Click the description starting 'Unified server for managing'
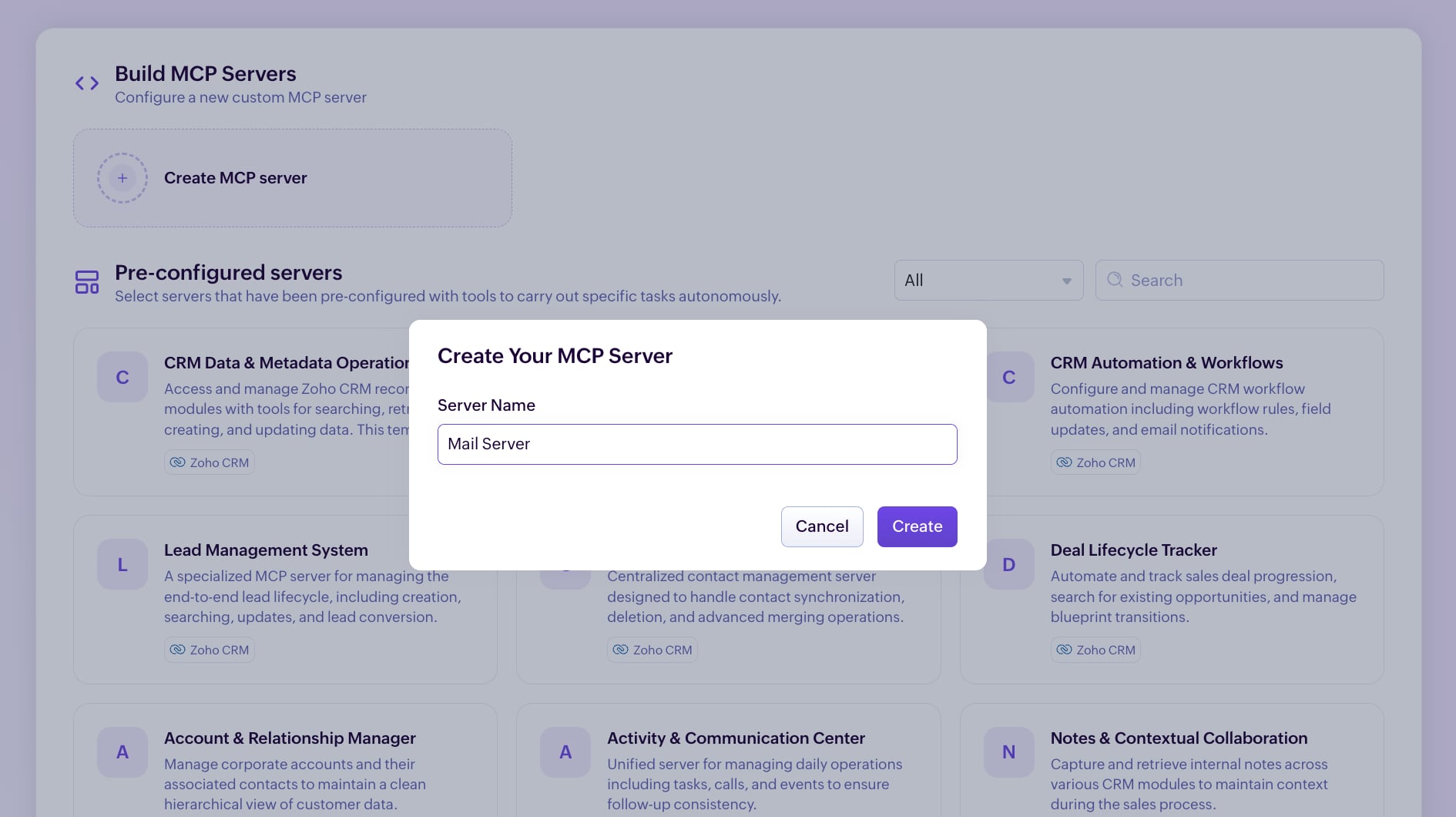Viewport: 1456px width, 817px height. (x=754, y=784)
